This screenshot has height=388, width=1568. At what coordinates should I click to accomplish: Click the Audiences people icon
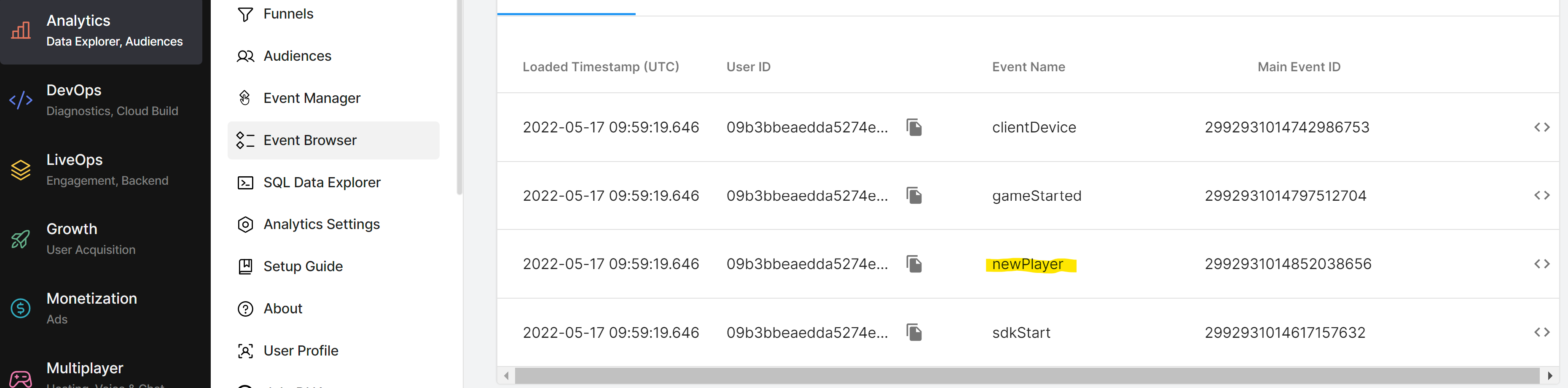[x=245, y=56]
